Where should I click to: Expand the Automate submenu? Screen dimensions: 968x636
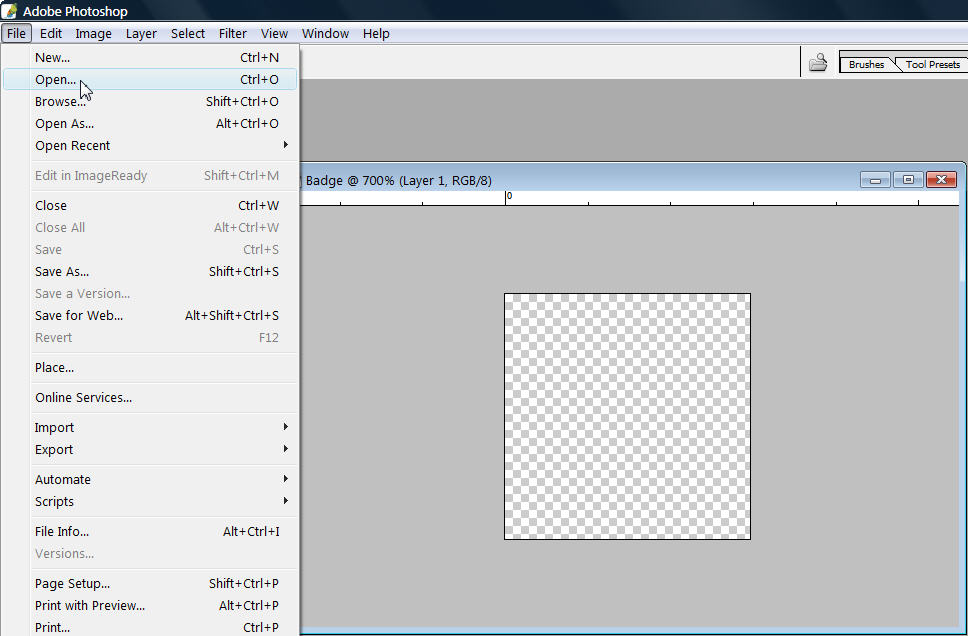tap(150, 479)
